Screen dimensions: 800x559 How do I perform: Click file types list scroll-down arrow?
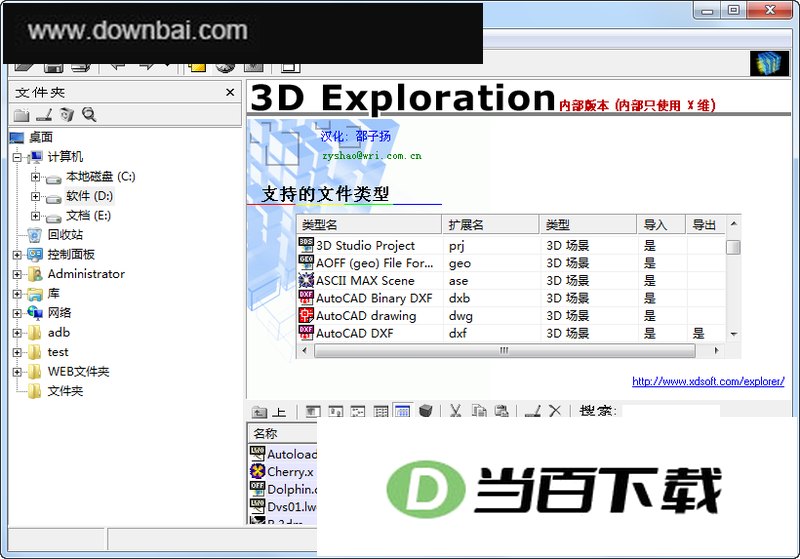[733, 335]
